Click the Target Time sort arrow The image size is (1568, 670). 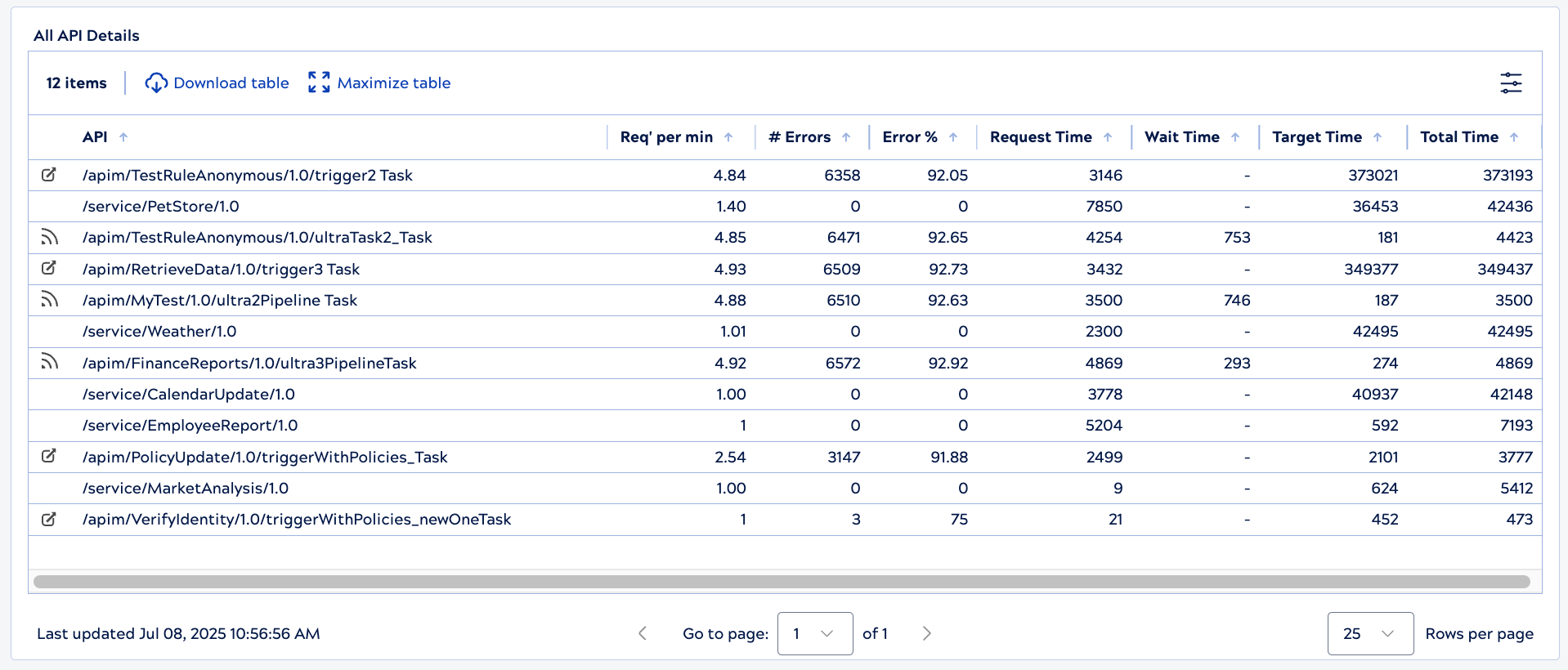(1378, 137)
